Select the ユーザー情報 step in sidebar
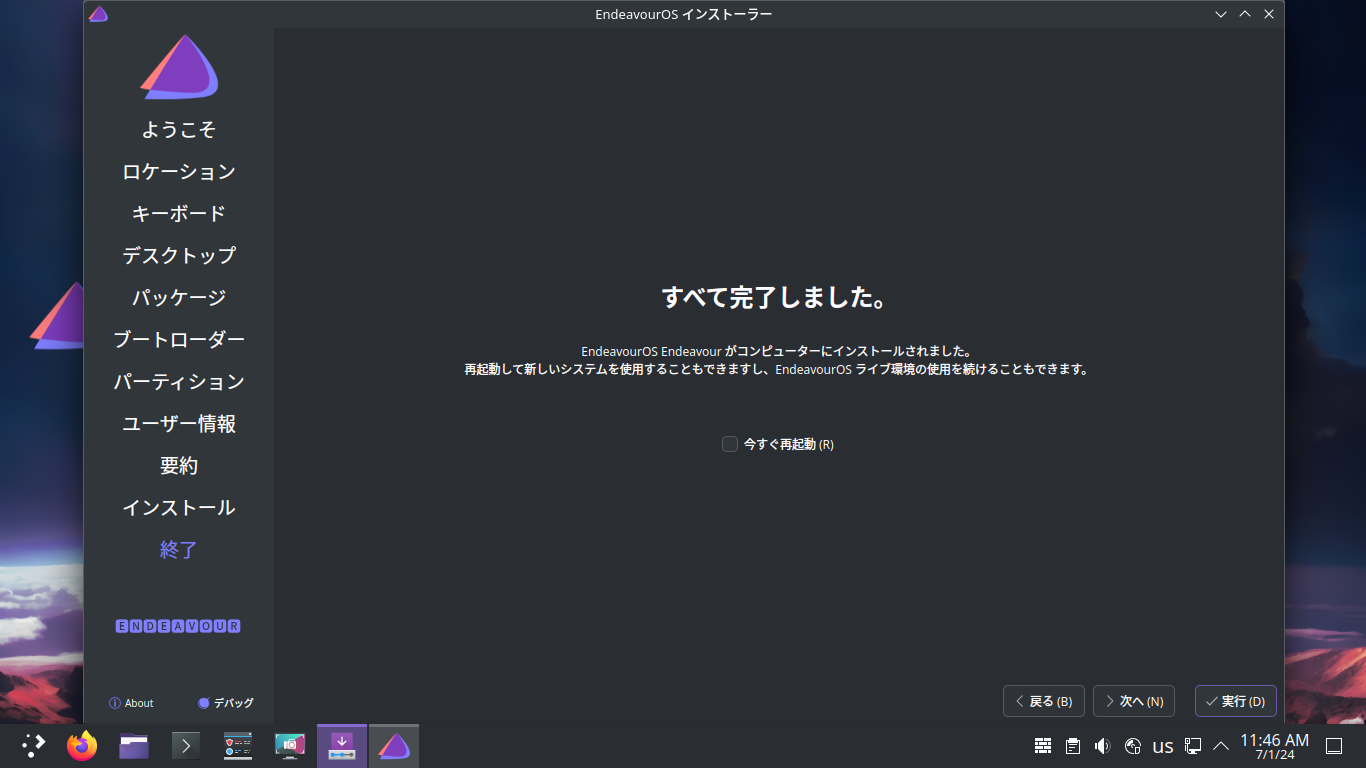1366x768 pixels. 179,424
